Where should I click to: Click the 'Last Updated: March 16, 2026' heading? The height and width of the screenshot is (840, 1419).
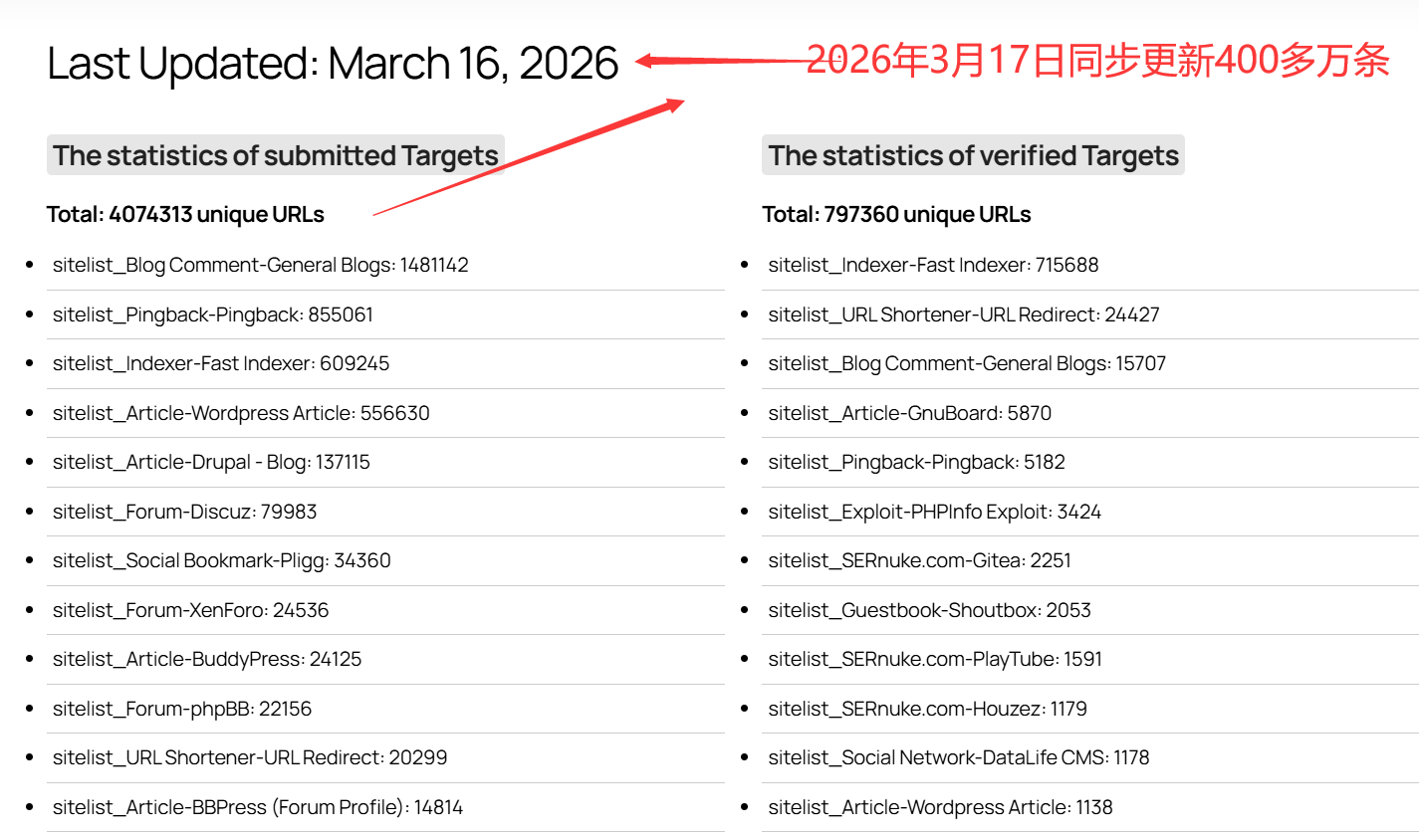tap(333, 64)
